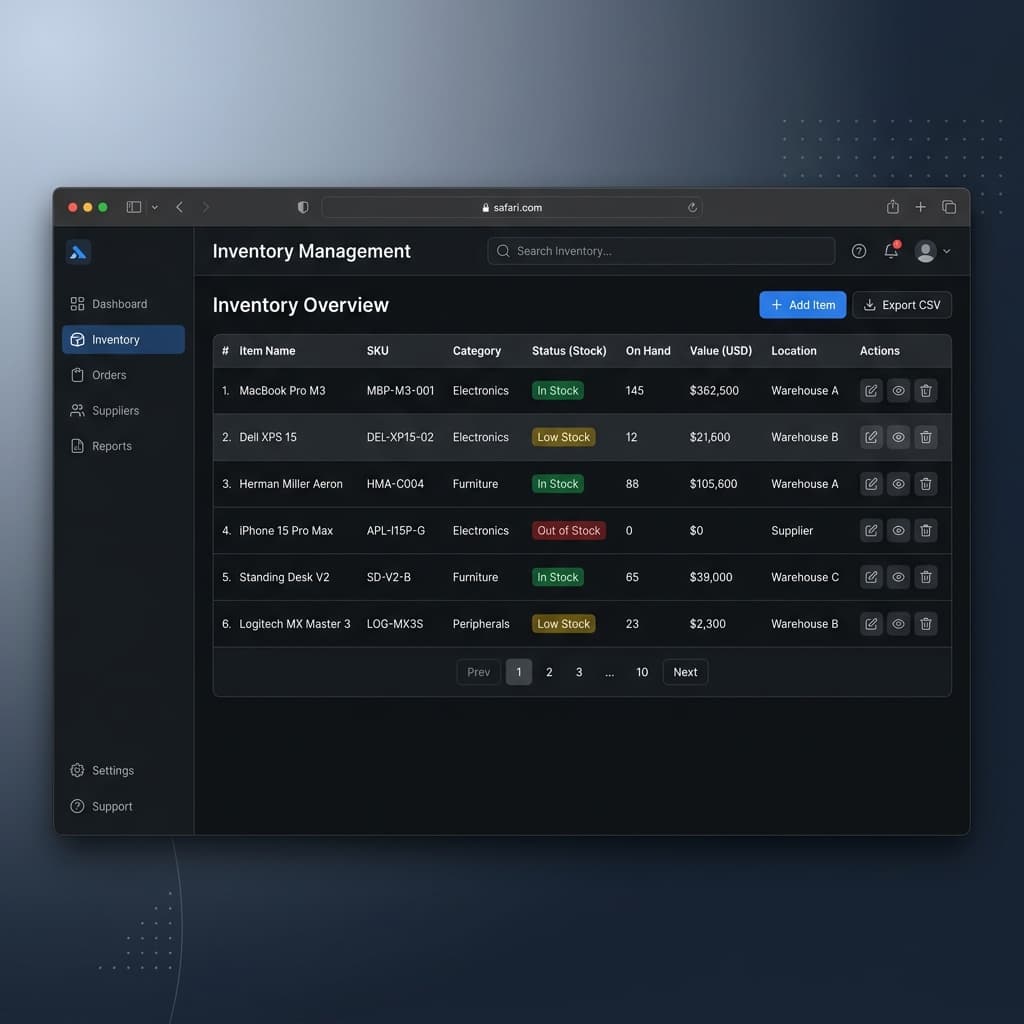1024x1024 pixels.
Task: Show the Safari tab overview
Action: [949, 207]
